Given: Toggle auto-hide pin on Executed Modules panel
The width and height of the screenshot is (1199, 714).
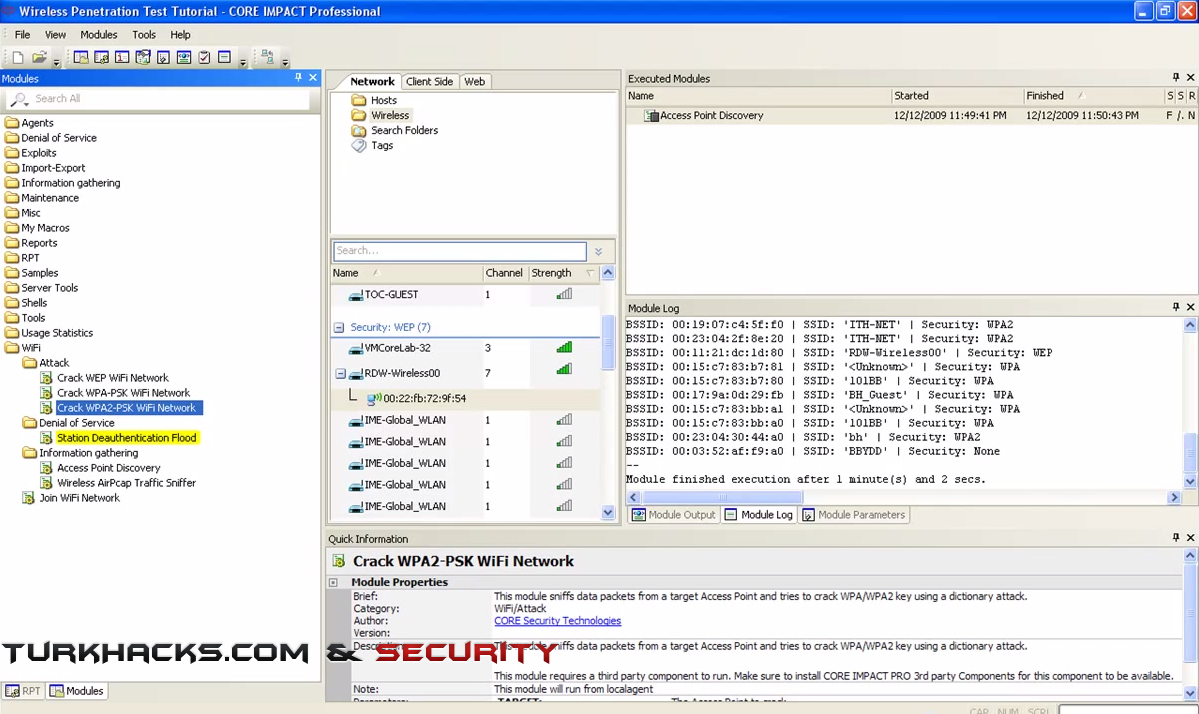Looking at the screenshot, I should [x=1175, y=77].
